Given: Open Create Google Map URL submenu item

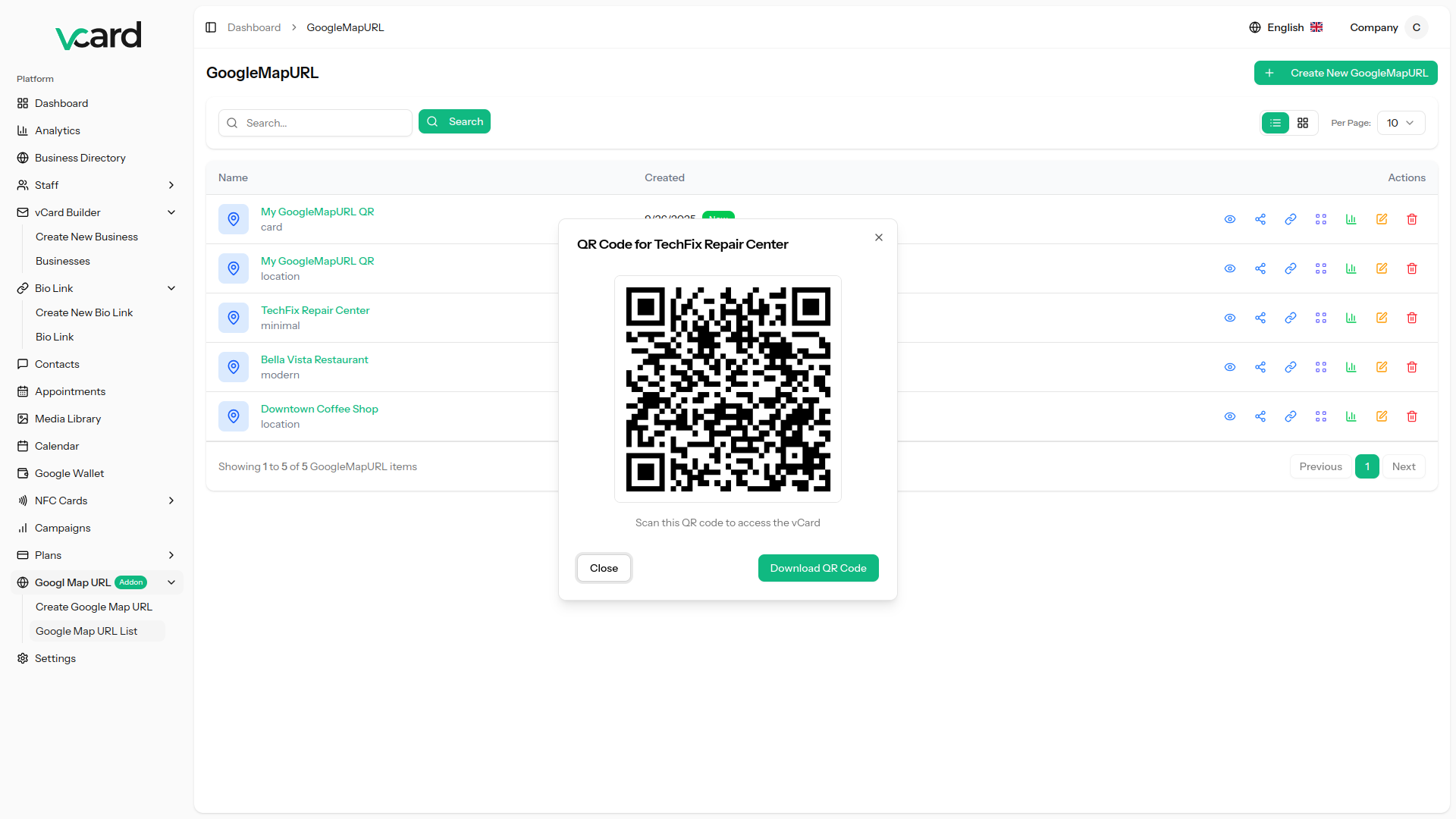Looking at the screenshot, I should [x=94, y=607].
